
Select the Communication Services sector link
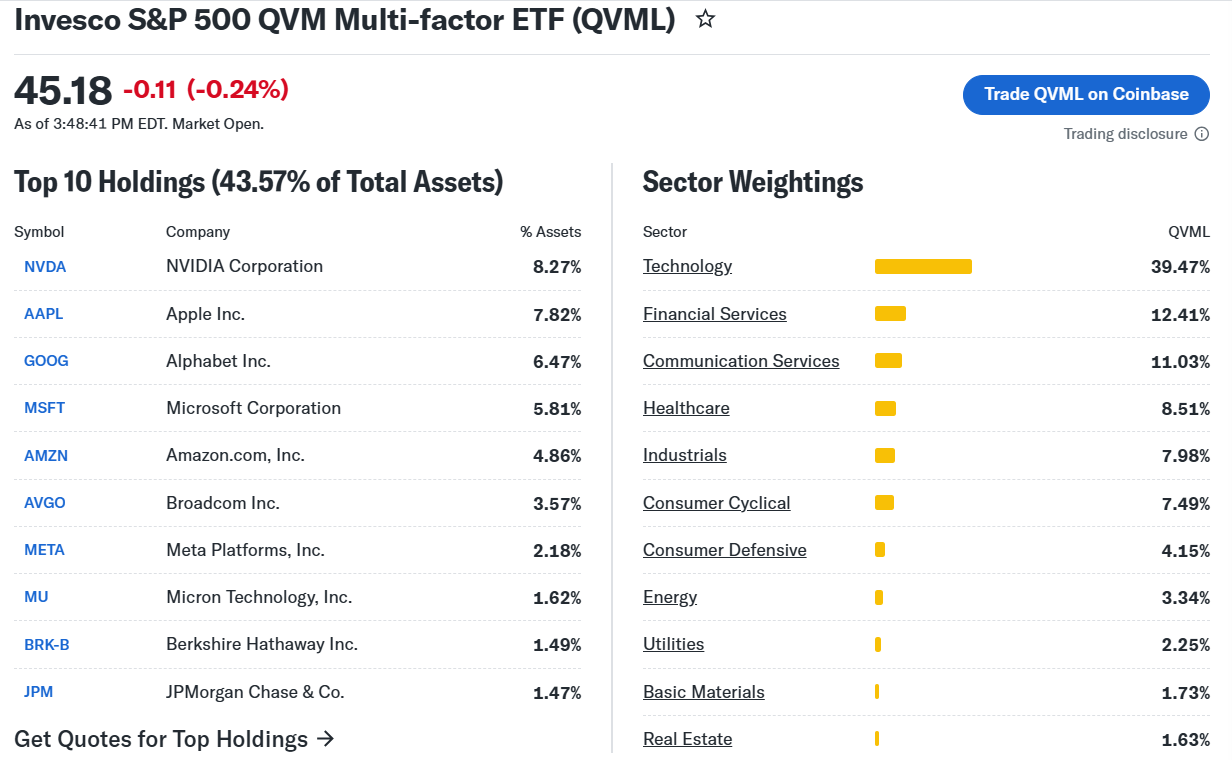(741, 361)
